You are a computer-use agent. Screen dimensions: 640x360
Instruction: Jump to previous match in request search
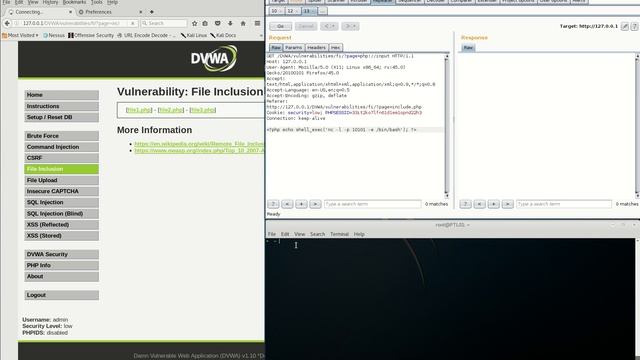click(287, 204)
